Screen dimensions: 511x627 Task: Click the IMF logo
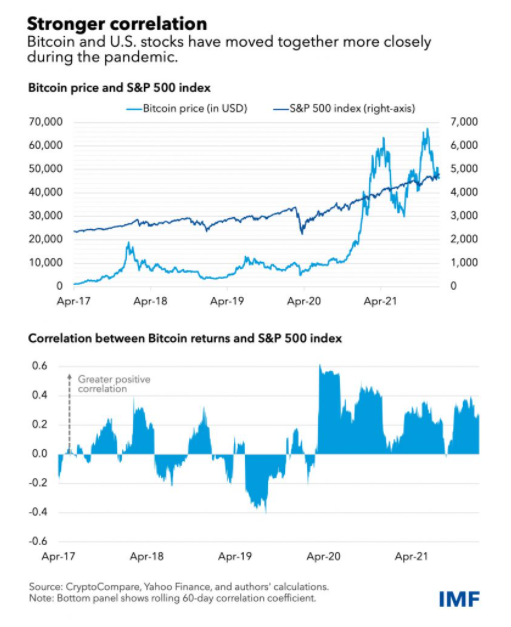point(459,599)
